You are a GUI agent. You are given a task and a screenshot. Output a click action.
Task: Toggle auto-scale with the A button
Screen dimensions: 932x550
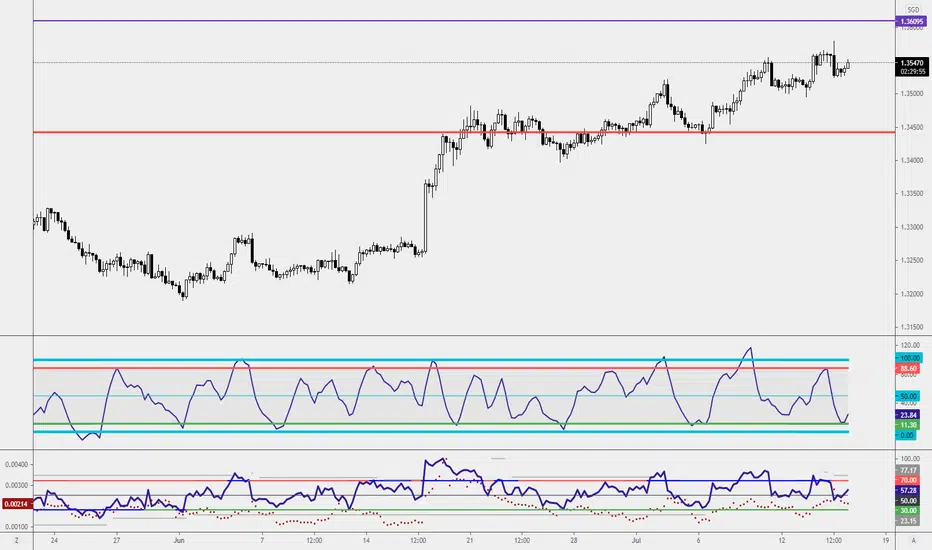click(x=913, y=540)
